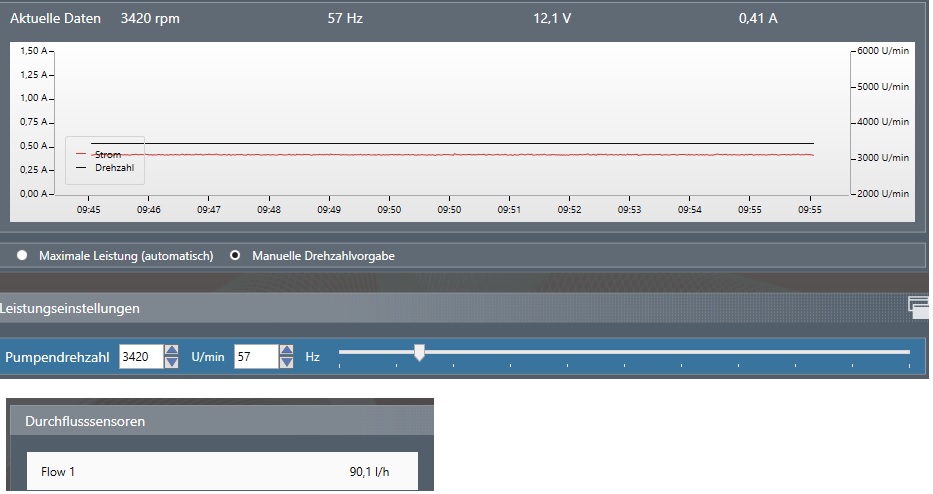Increase Pumpendrehzahl U/min with up arrow

171,351
